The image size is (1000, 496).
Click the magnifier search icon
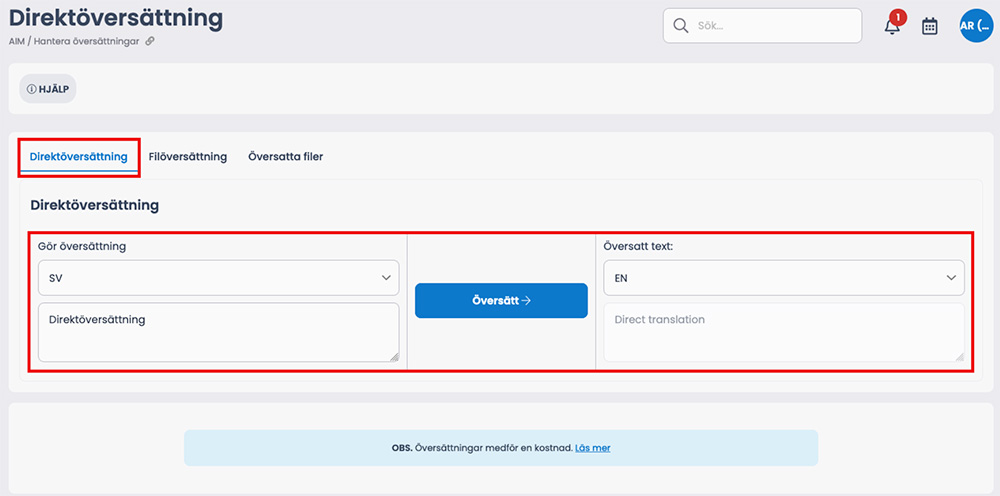[680, 26]
